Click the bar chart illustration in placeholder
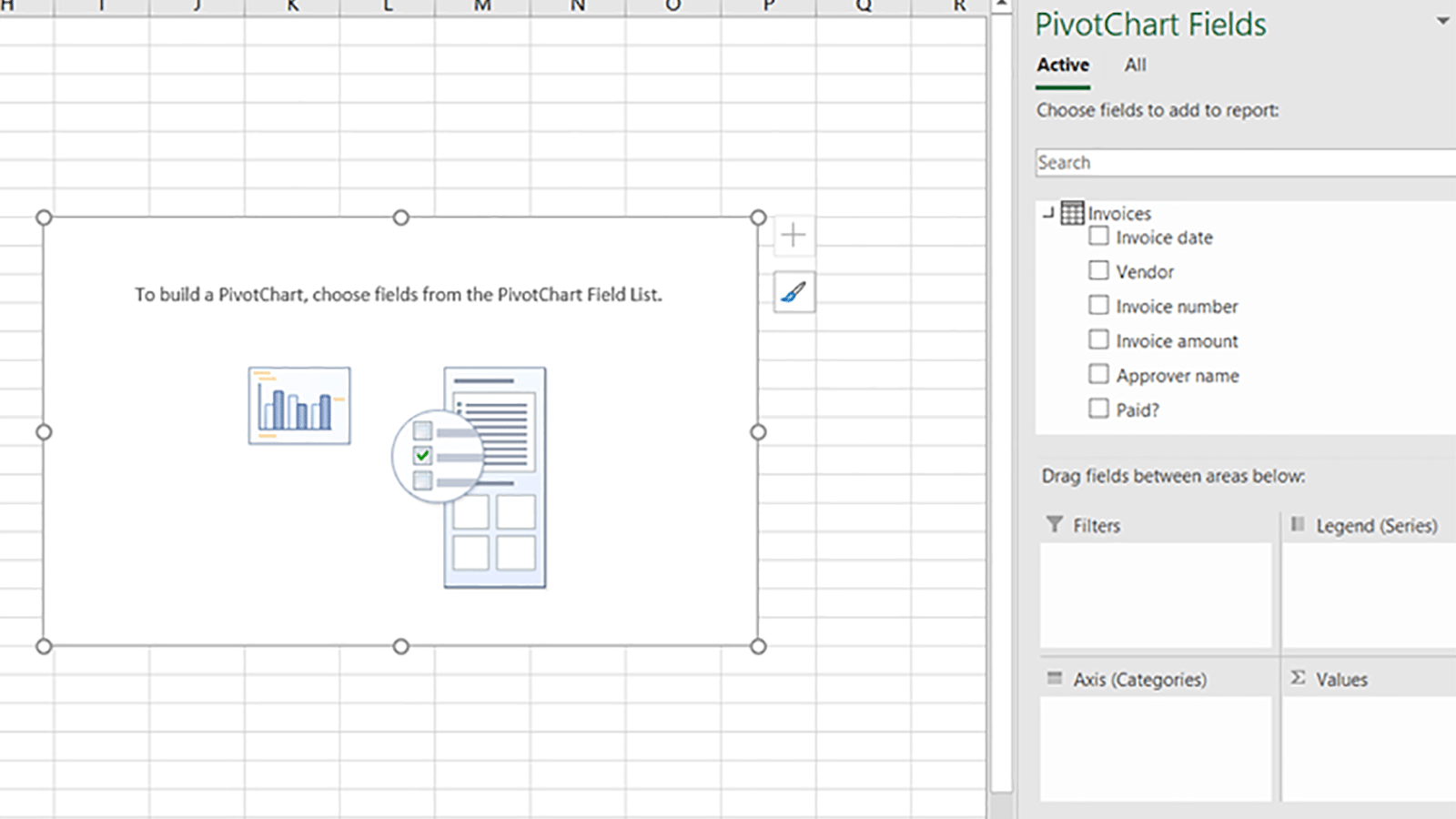 pos(299,406)
